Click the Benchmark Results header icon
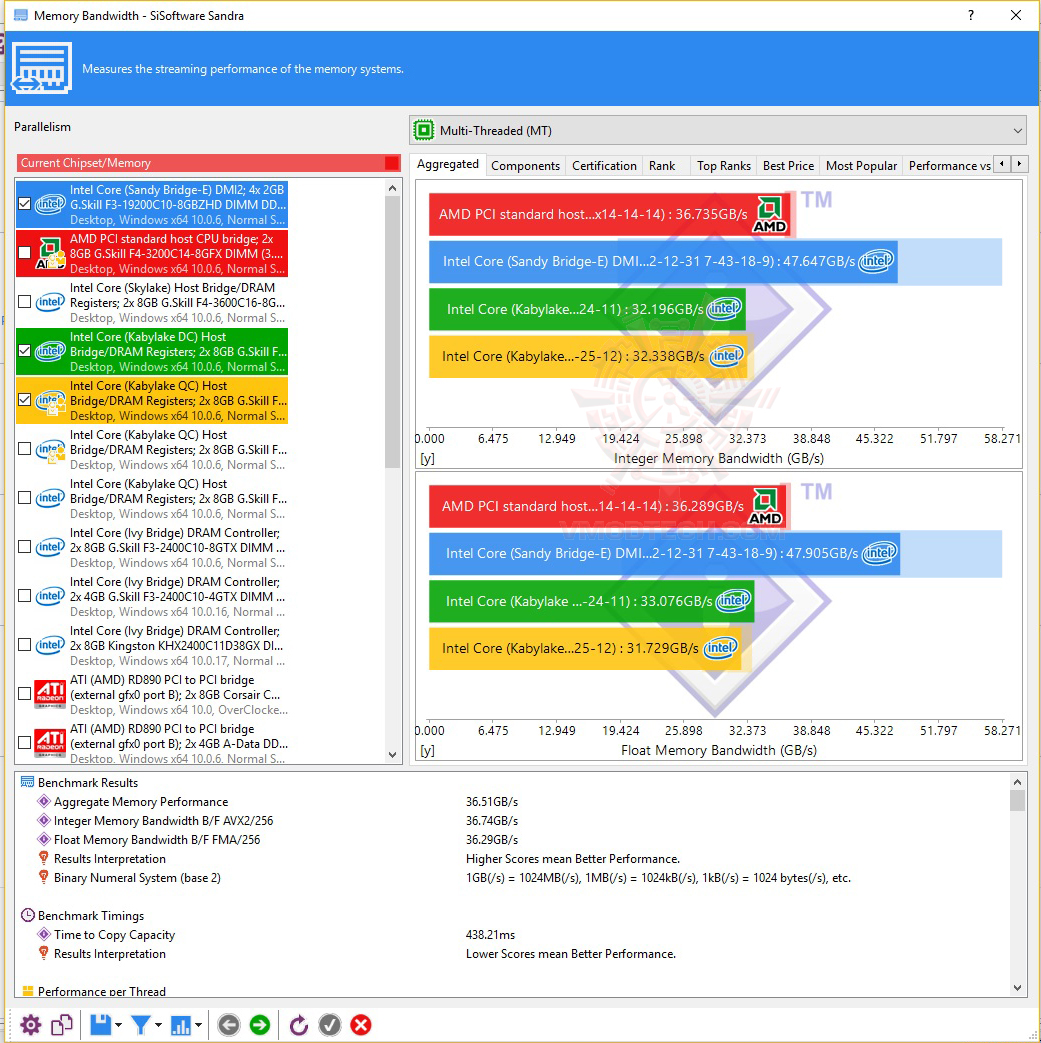The width and height of the screenshot is (1041, 1043). (27, 782)
